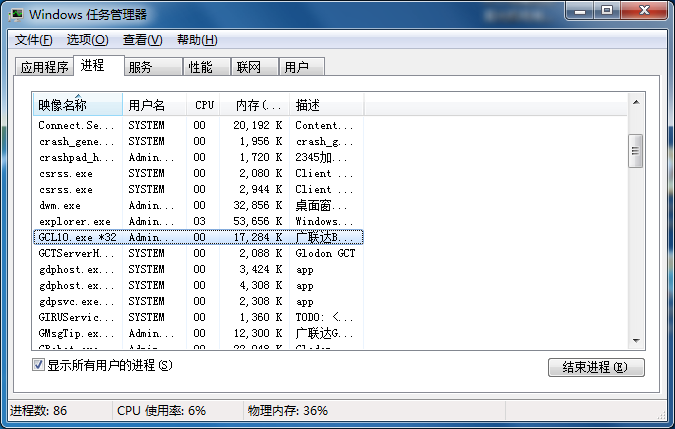675x429 pixels.
Task: Select the explorer.exe process row
Action: click(x=198, y=221)
